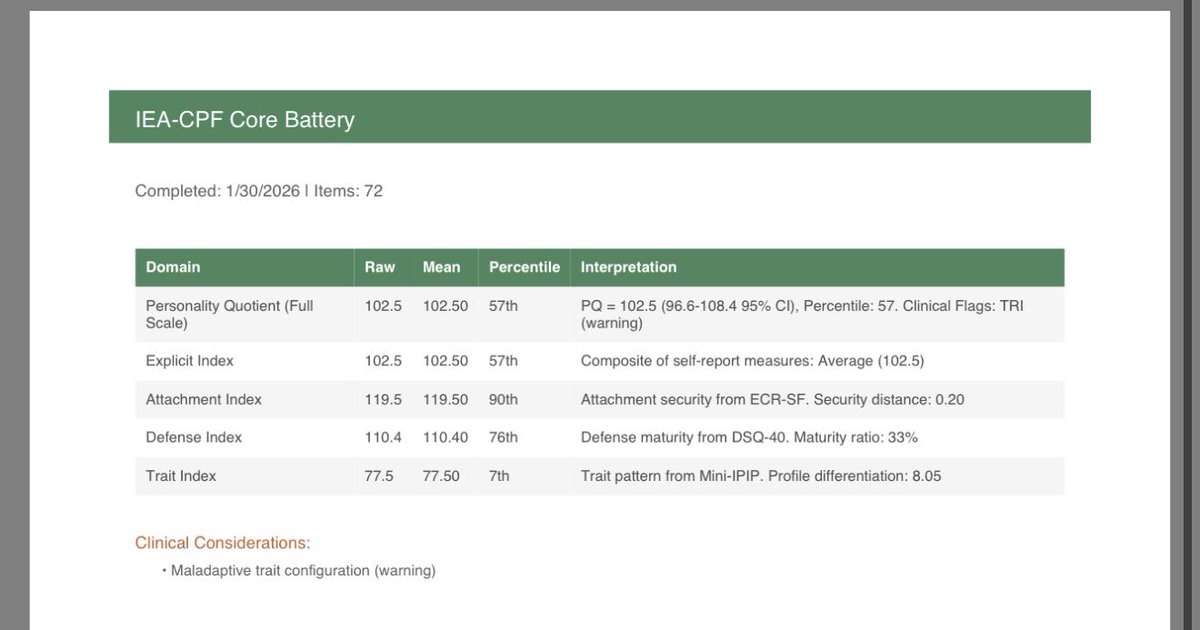Click the IEA-CPF Core Battery heading

[x=245, y=120]
